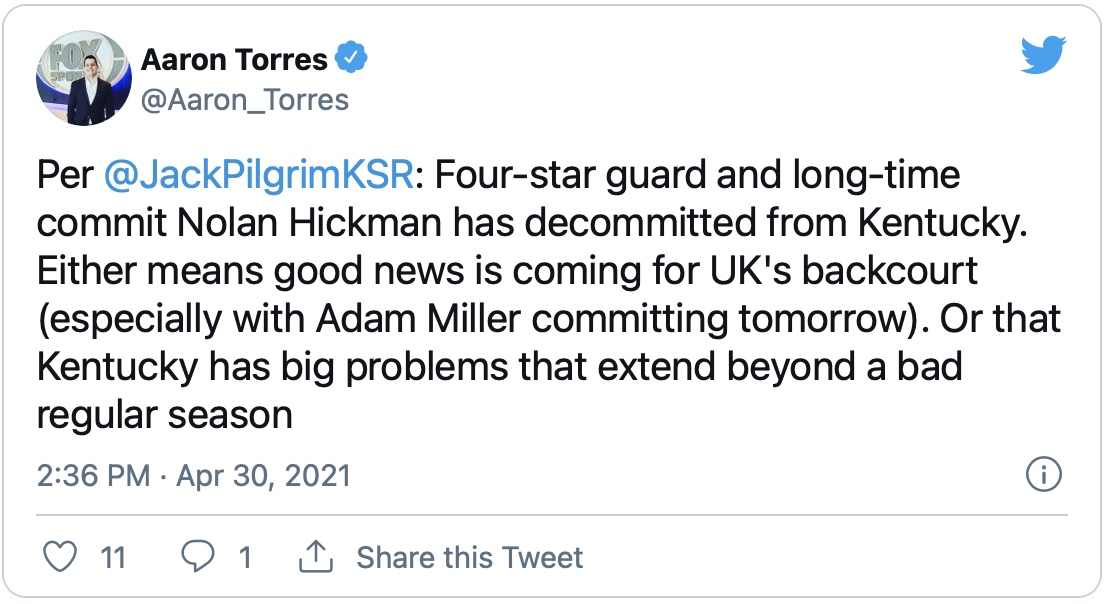
Task: Open the Twitter bird logo
Action: point(1043,55)
